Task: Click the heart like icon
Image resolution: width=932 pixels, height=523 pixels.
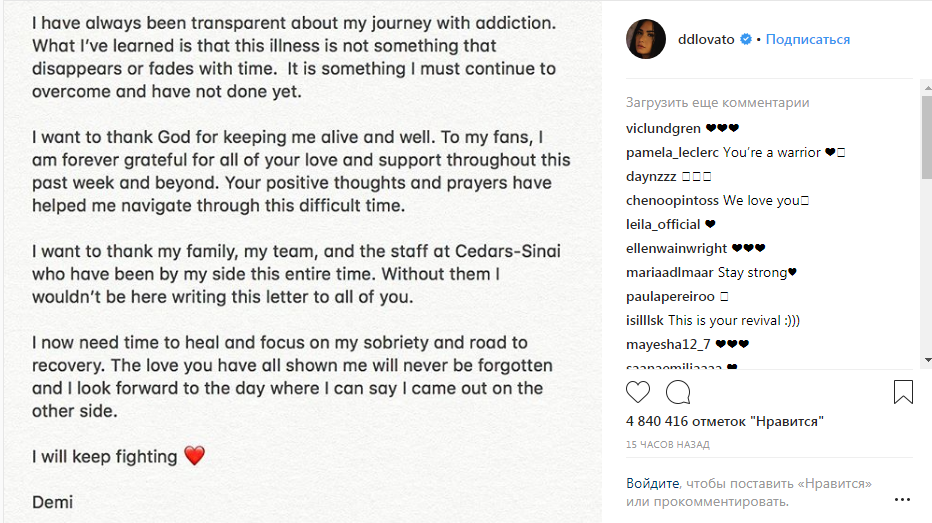Action: pos(638,392)
